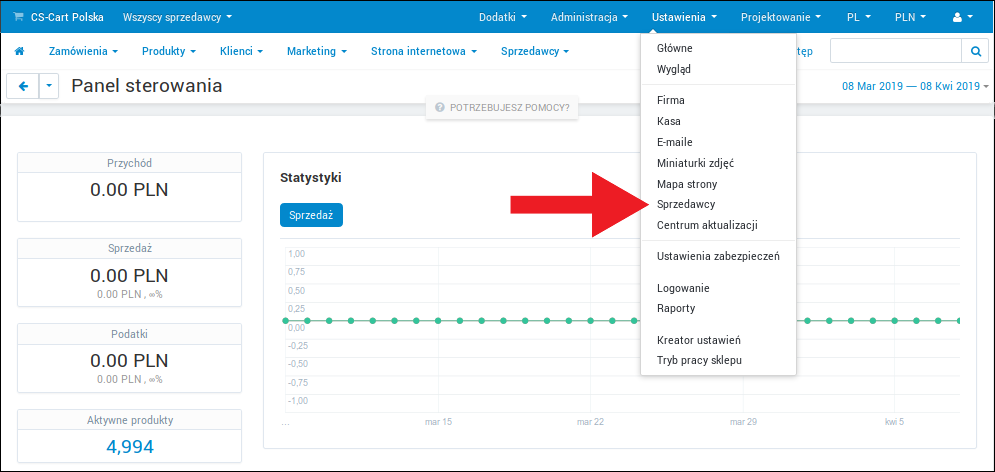Select Sprzedawcy in the Ustawienia menu
Screen dimensions: 995x472
click(x=686, y=204)
